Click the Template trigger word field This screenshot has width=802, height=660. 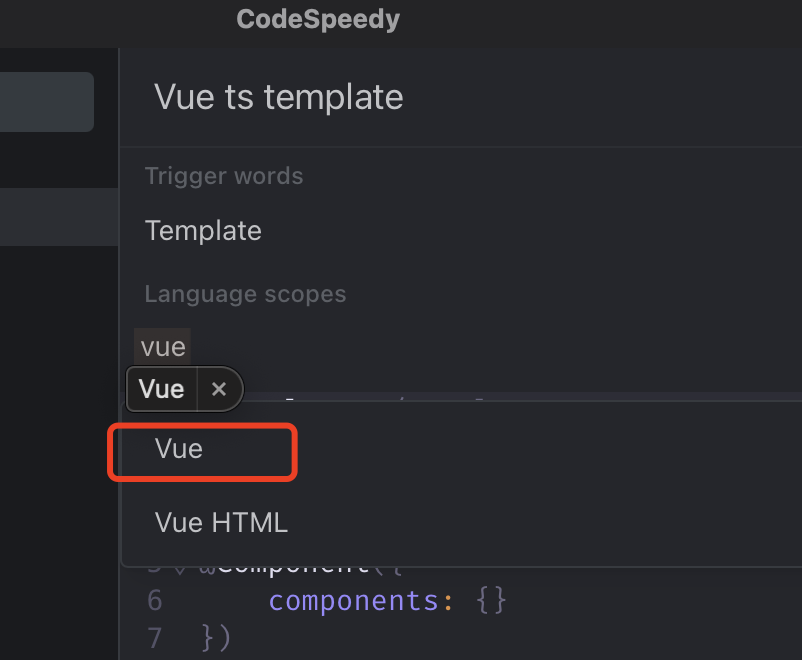tap(203, 230)
